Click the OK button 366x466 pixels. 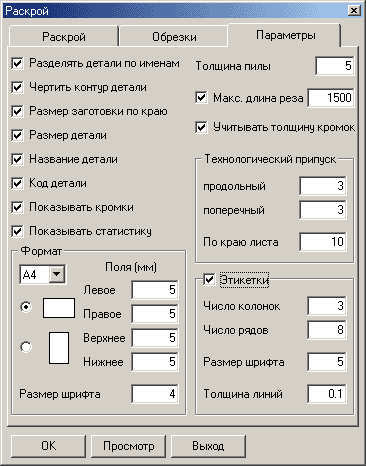[x=48, y=446]
